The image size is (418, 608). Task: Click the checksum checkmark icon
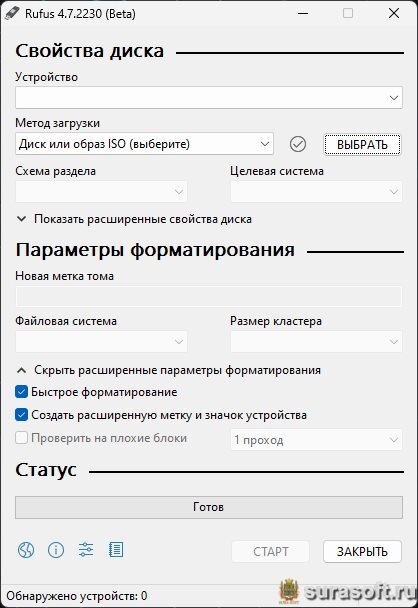tap(298, 144)
